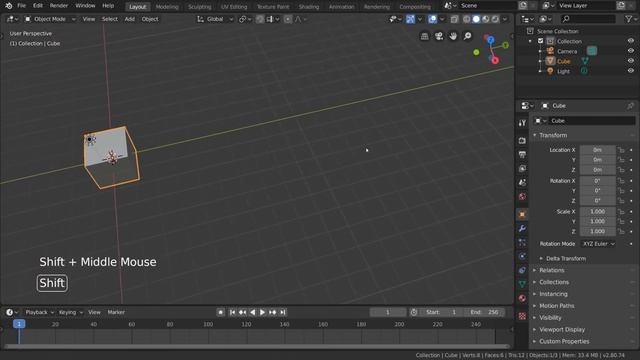Open the Output properties tab icon
The height and width of the screenshot is (360, 640).
coord(522,154)
